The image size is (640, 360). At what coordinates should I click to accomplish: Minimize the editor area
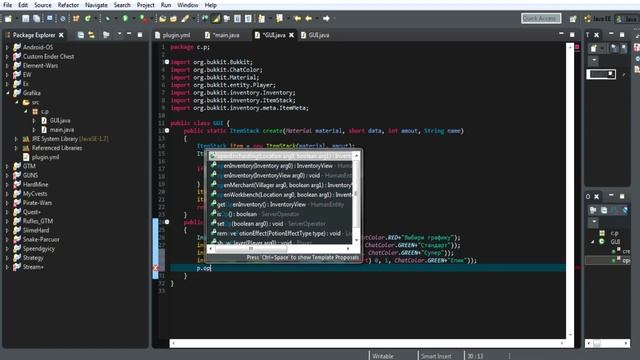pos(561,34)
